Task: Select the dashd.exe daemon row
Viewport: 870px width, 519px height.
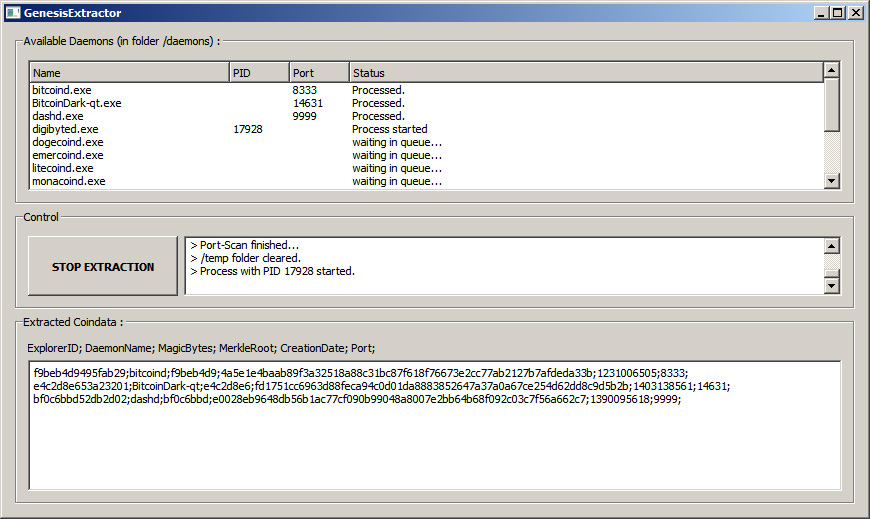Action: [427, 116]
